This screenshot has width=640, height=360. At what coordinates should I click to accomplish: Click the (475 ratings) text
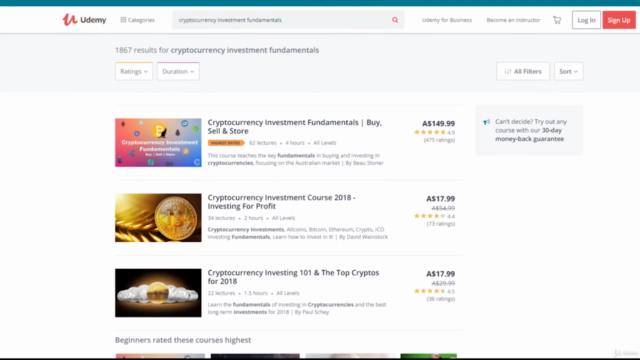pyautogui.click(x=439, y=140)
